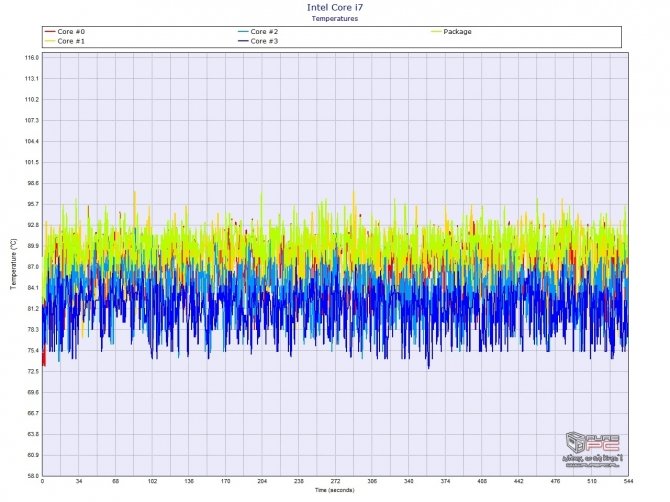Click the dark blue Core #3 legend line

tap(244, 41)
